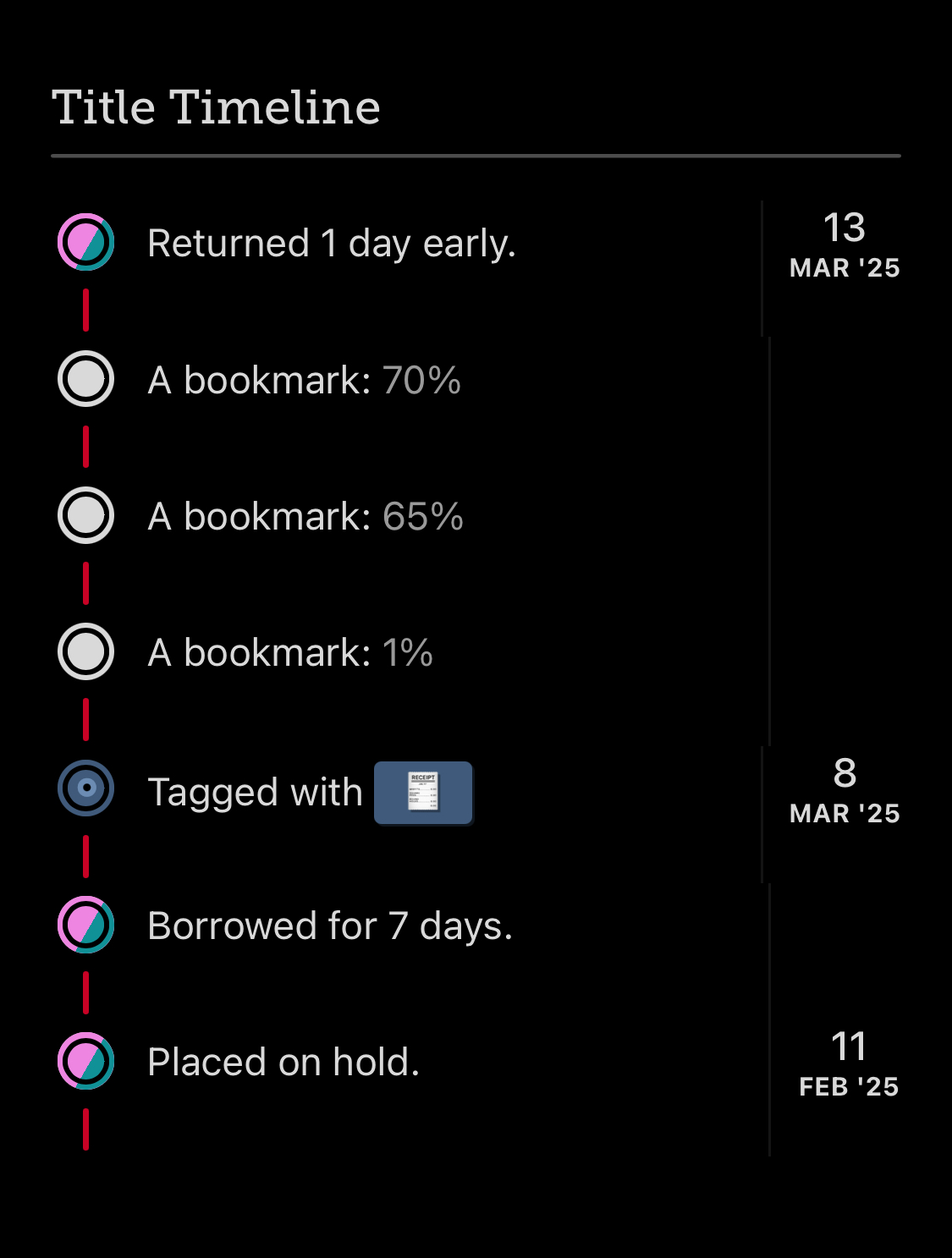Click the blue tag icon beside Tagged with
The width and height of the screenshot is (952, 1258).
coord(85,788)
